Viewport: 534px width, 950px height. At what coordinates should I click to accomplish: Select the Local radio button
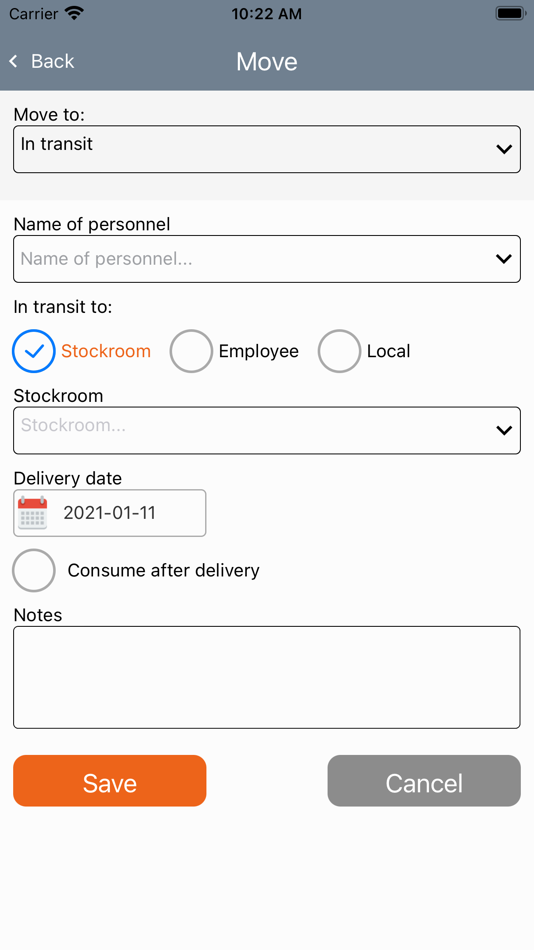coord(339,351)
